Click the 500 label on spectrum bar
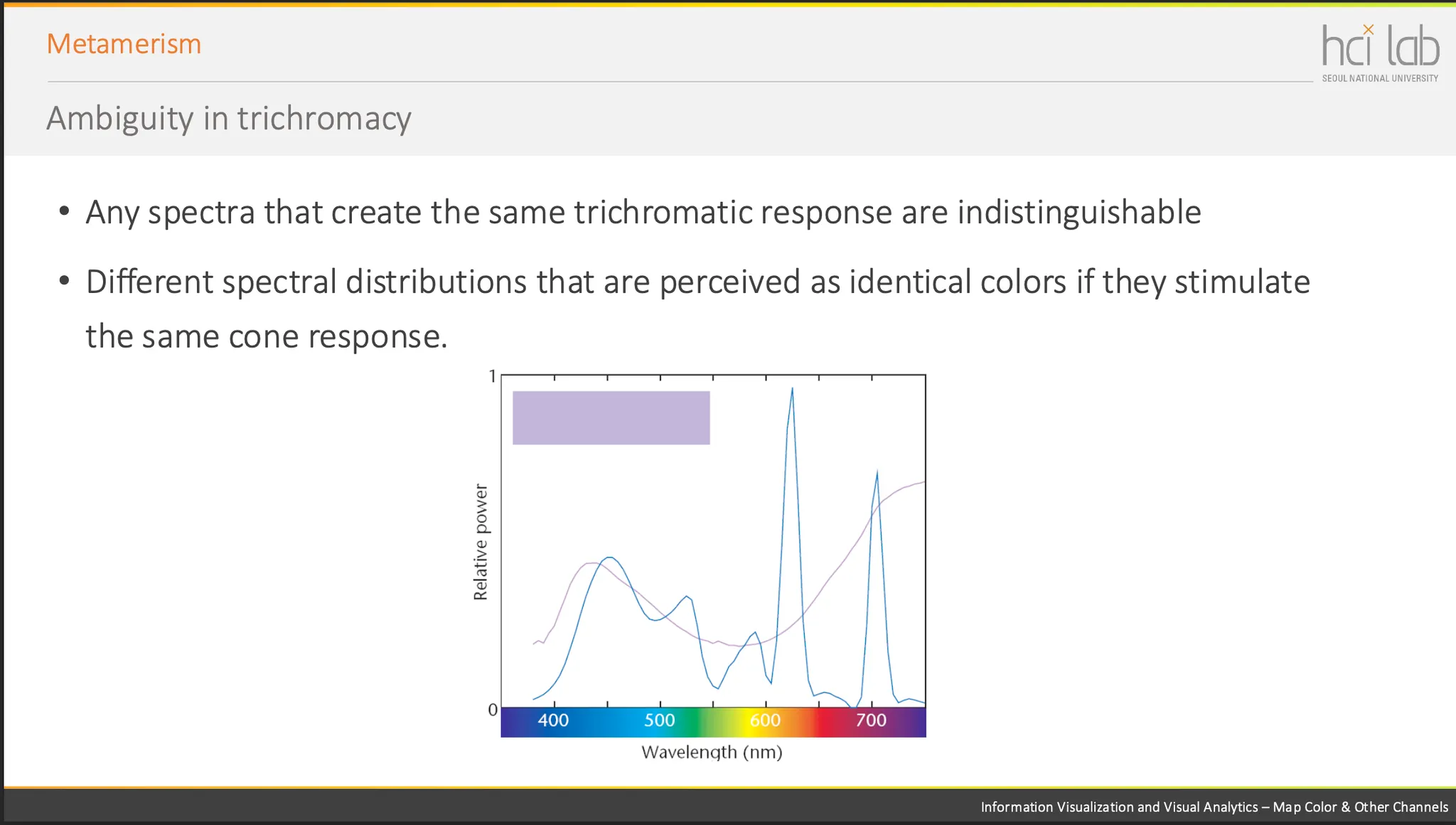1456x825 pixels. [659, 720]
